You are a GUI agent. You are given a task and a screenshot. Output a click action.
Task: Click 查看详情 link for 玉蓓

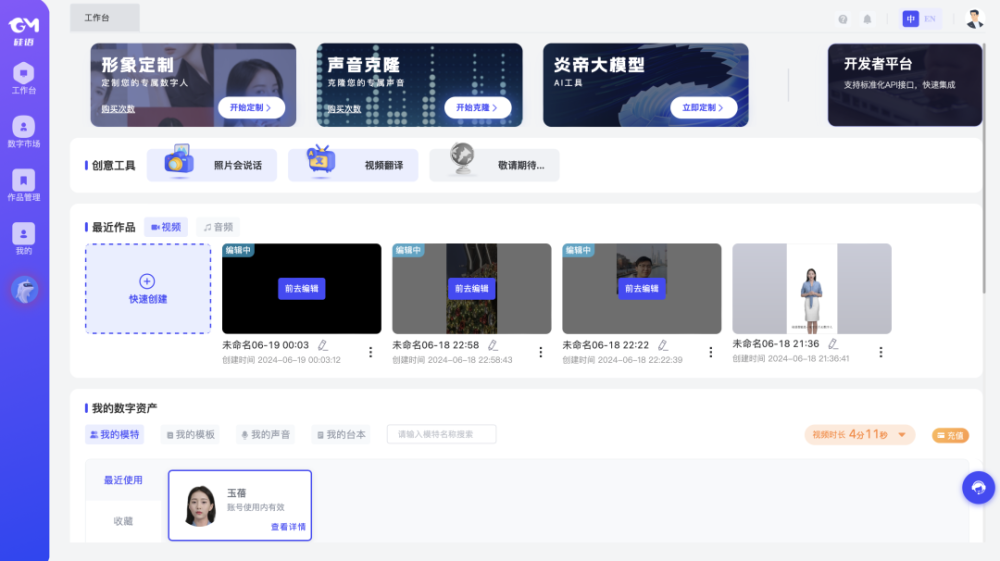(288, 527)
